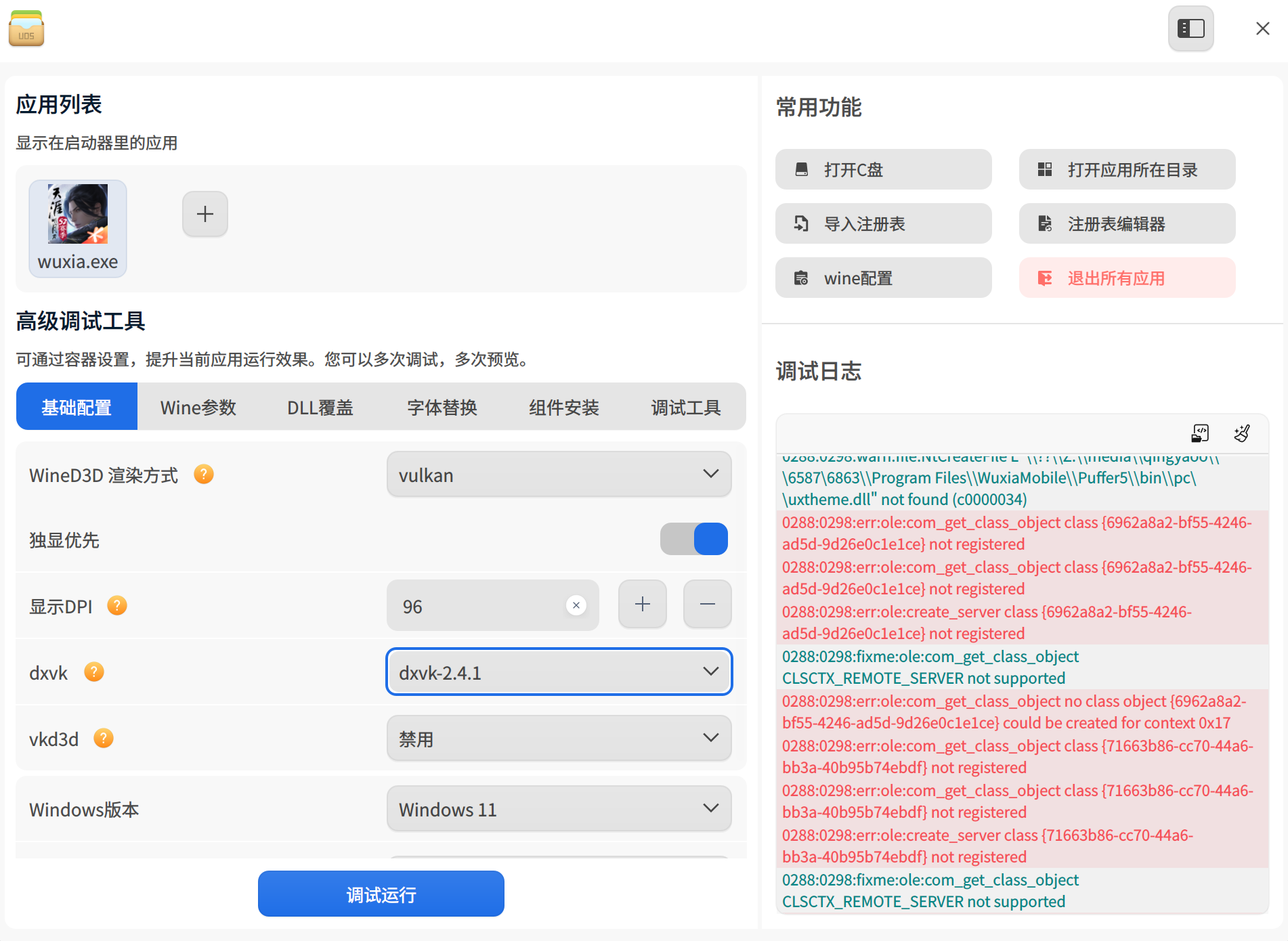1288x941 pixels.
Task: Open C drive button
Action: pos(883,169)
